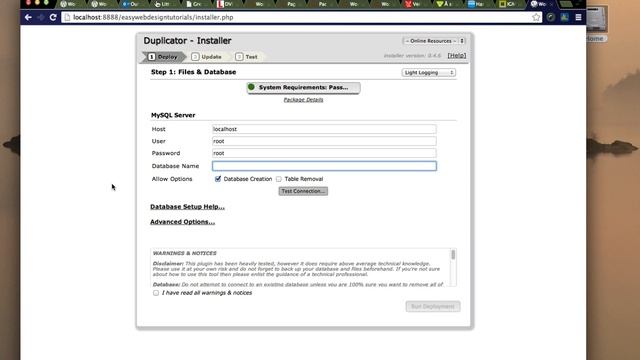Uncheck the Database Creation checkbox
640x360 pixels.
tap(218, 179)
